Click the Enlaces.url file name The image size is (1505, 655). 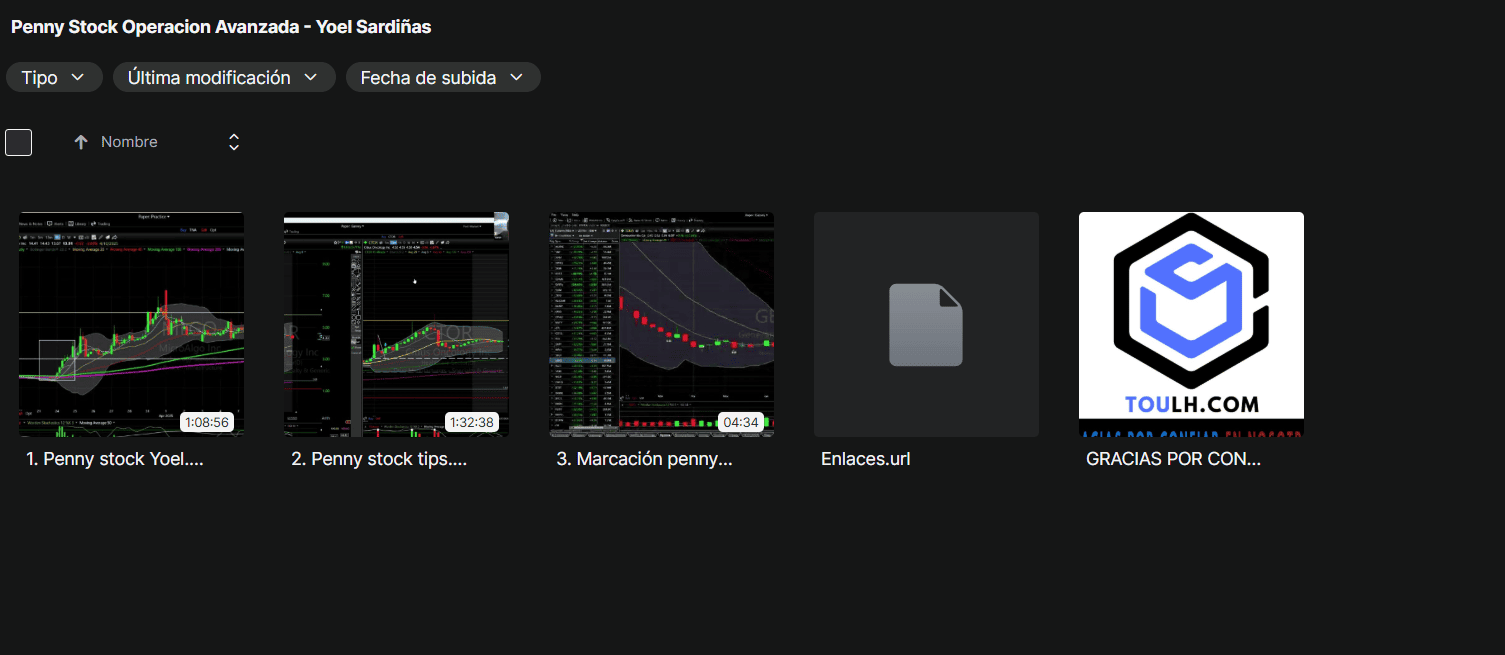[x=865, y=460]
